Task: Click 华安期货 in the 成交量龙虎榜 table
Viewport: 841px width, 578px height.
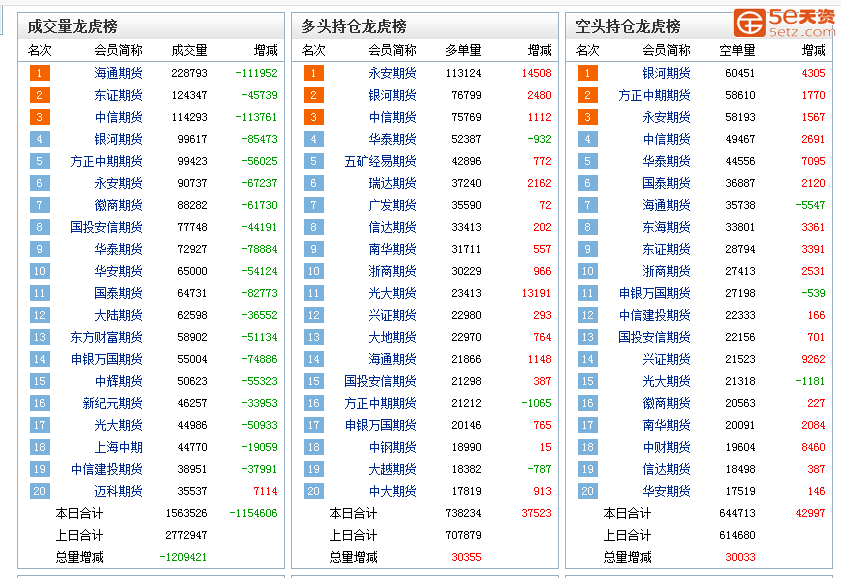Action: (x=118, y=271)
